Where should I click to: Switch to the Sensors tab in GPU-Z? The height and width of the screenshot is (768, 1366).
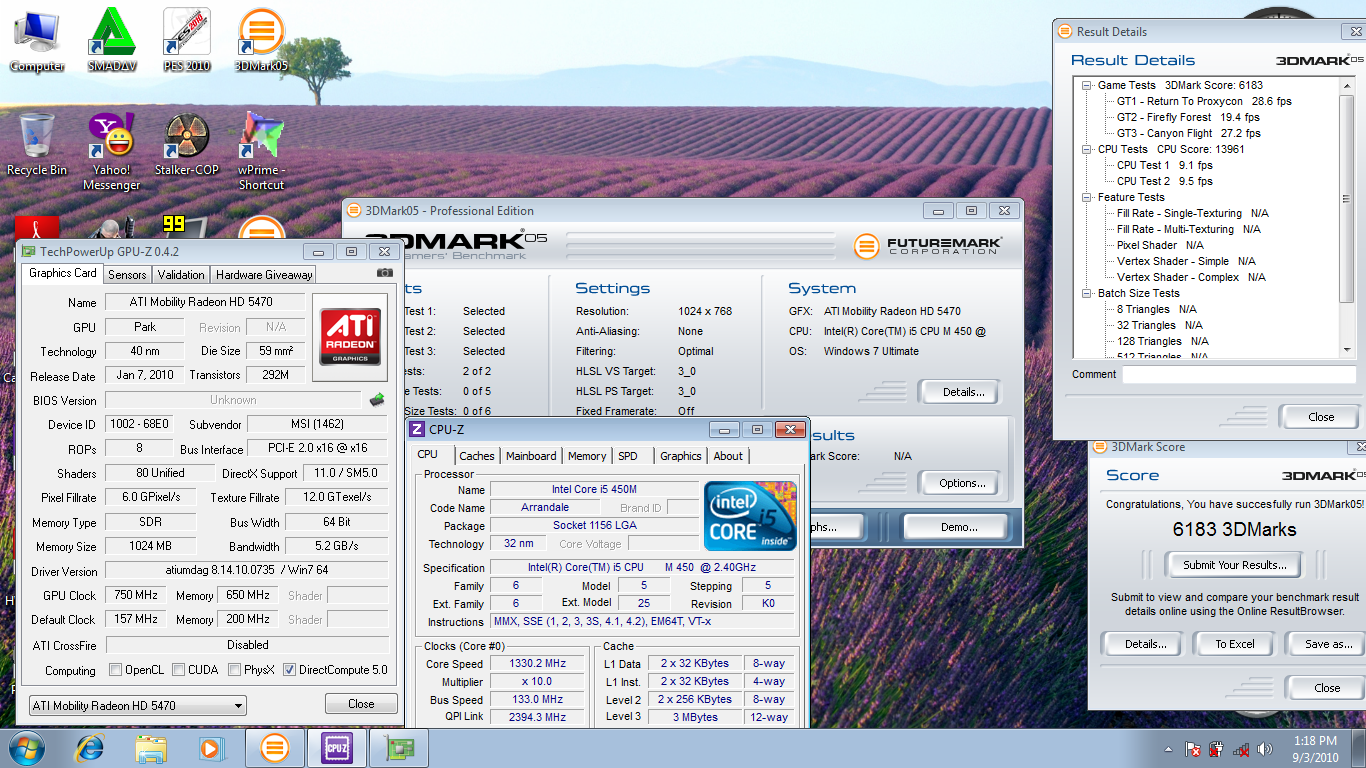127,275
